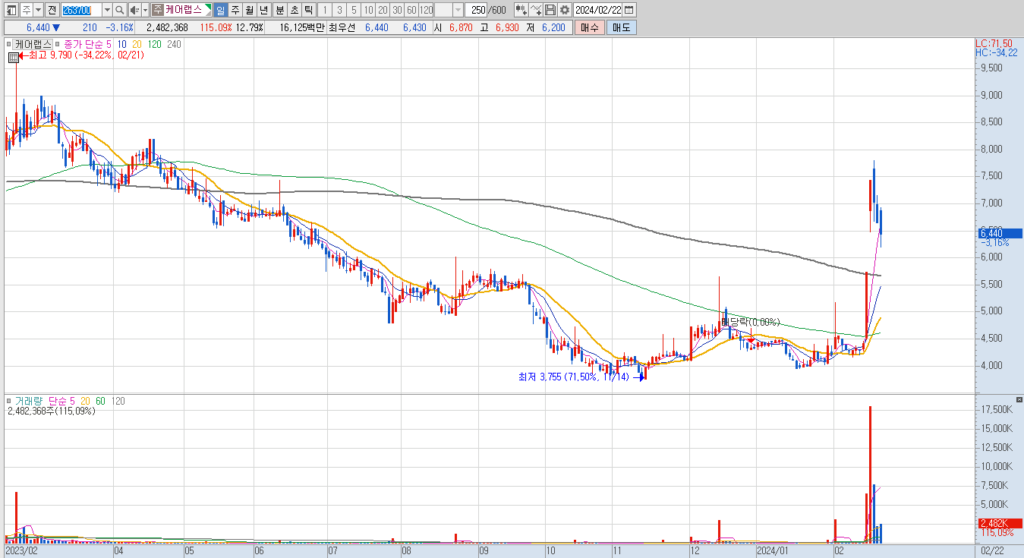Click the stock code input field 263700
Viewport: 1024px width, 558px height.
point(82,10)
